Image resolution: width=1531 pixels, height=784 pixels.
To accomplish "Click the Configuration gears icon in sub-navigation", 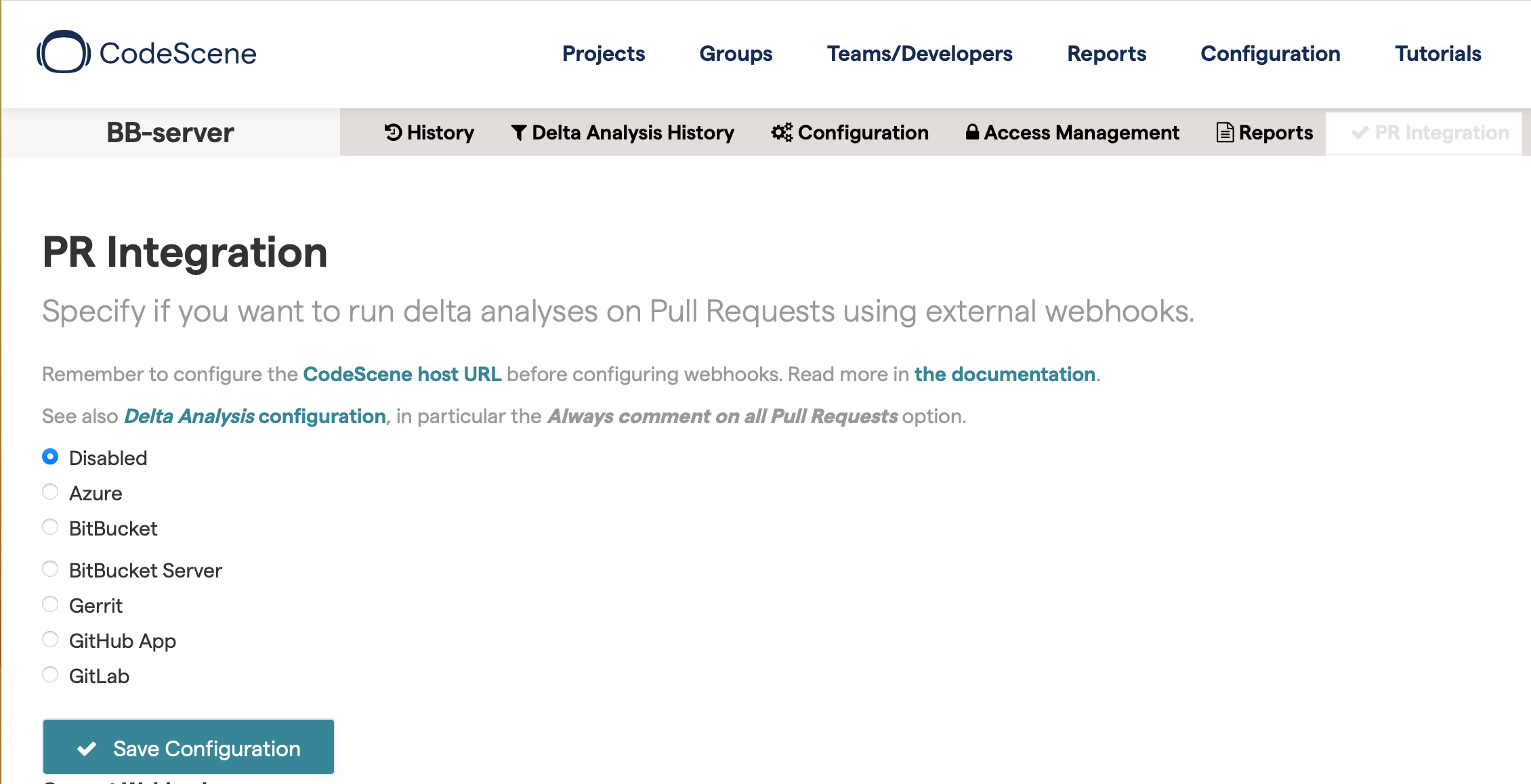I will pyautogui.click(x=781, y=133).
